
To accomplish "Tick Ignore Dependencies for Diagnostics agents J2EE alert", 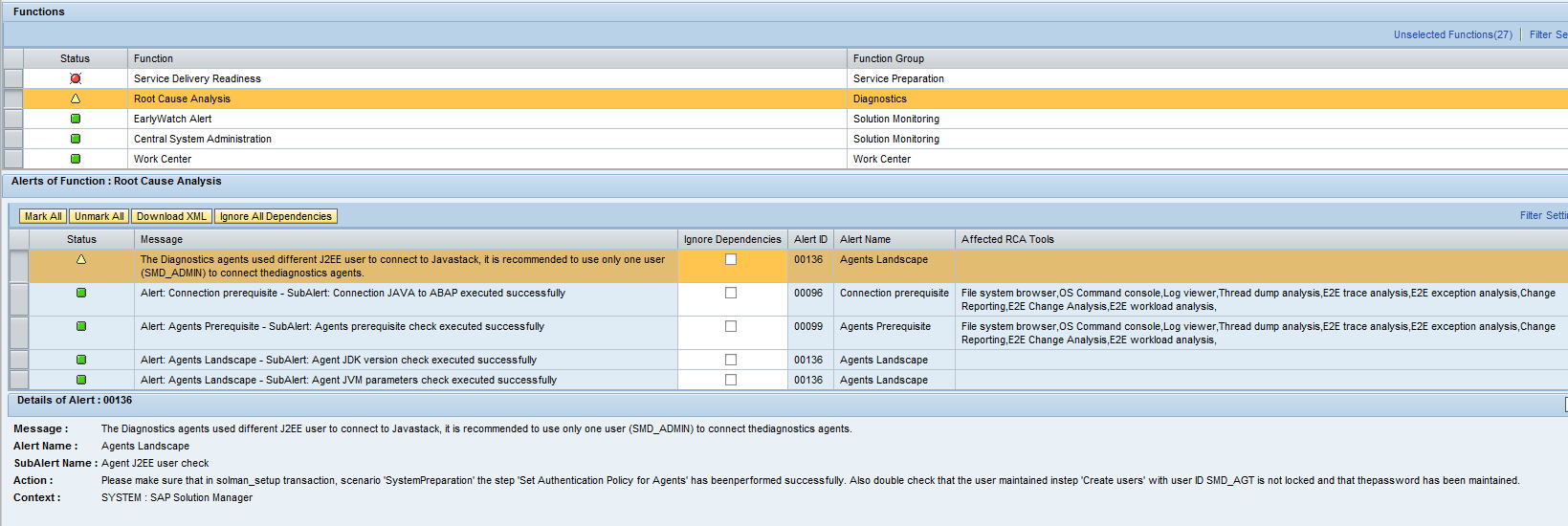I will 731,259.
